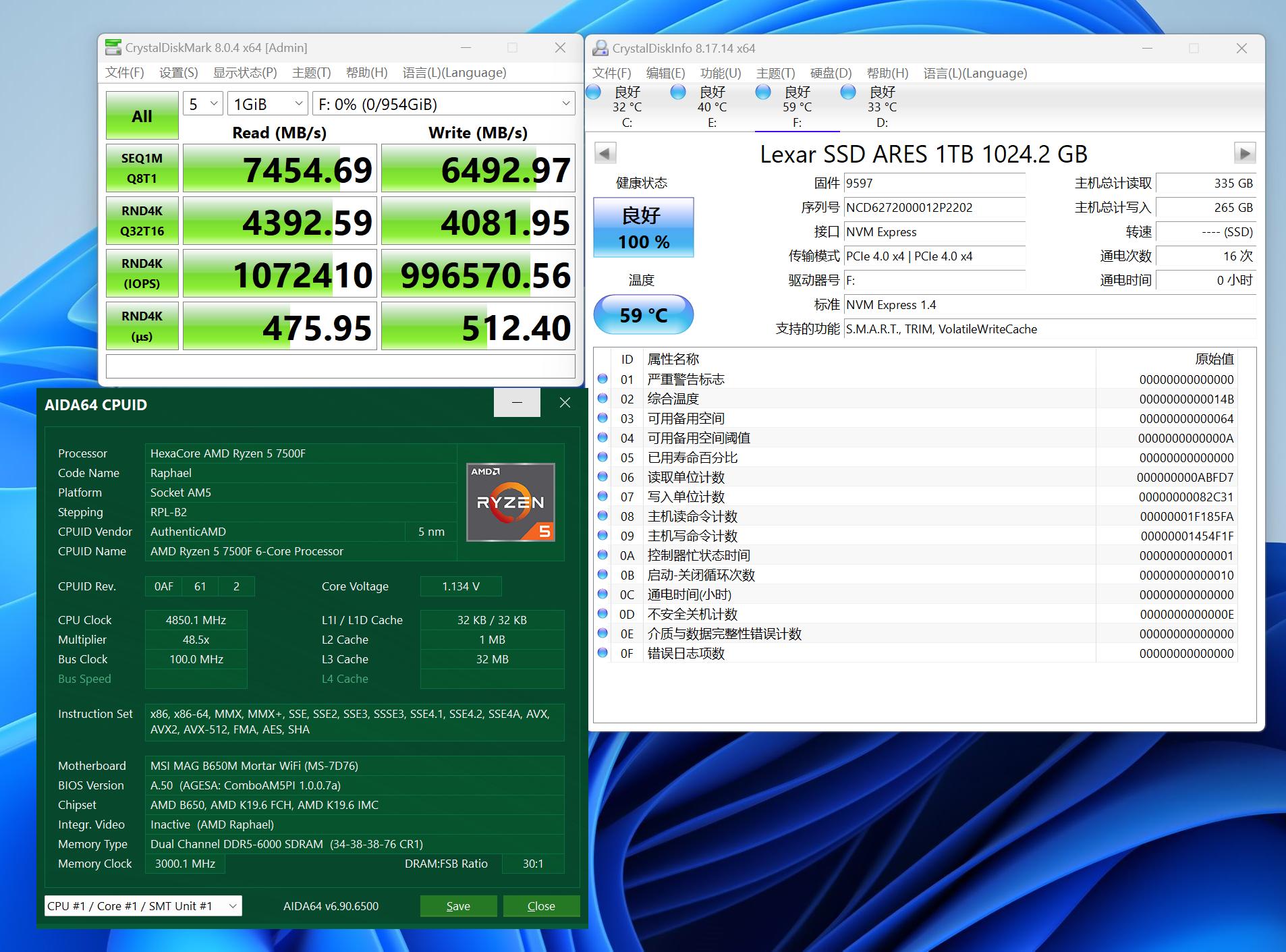
Task: Select drive D: health status icon
Action: (x=849, y=92)
